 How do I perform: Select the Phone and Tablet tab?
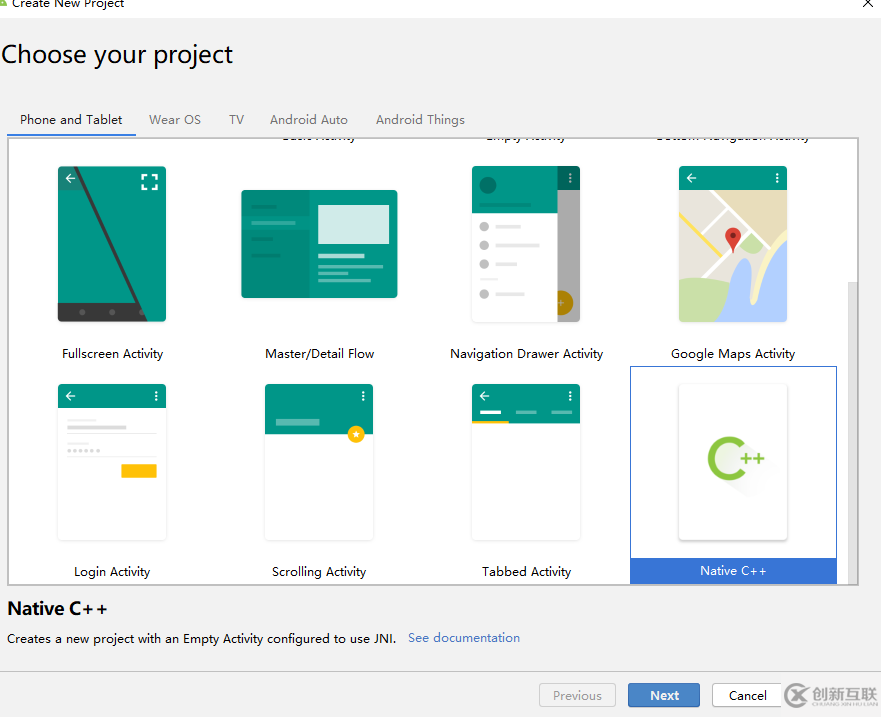(x=71, y=120)
